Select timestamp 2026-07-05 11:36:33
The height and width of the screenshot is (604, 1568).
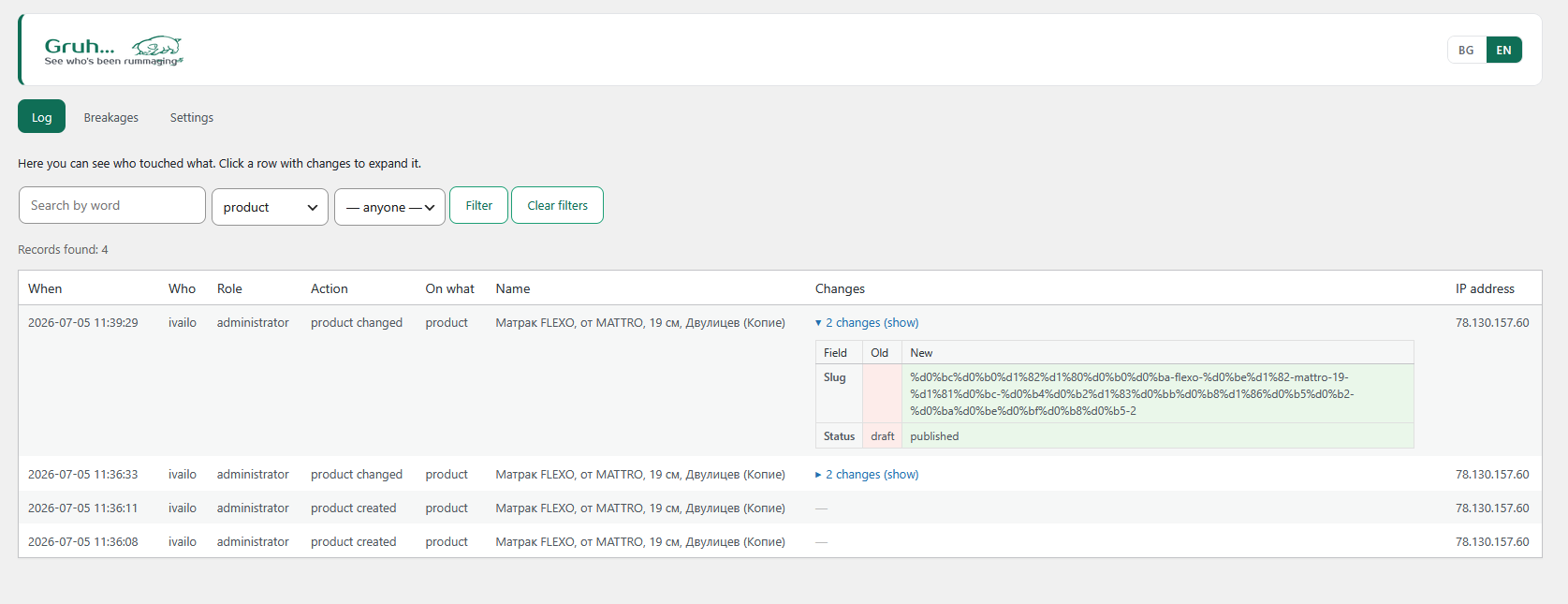(82, 475)
